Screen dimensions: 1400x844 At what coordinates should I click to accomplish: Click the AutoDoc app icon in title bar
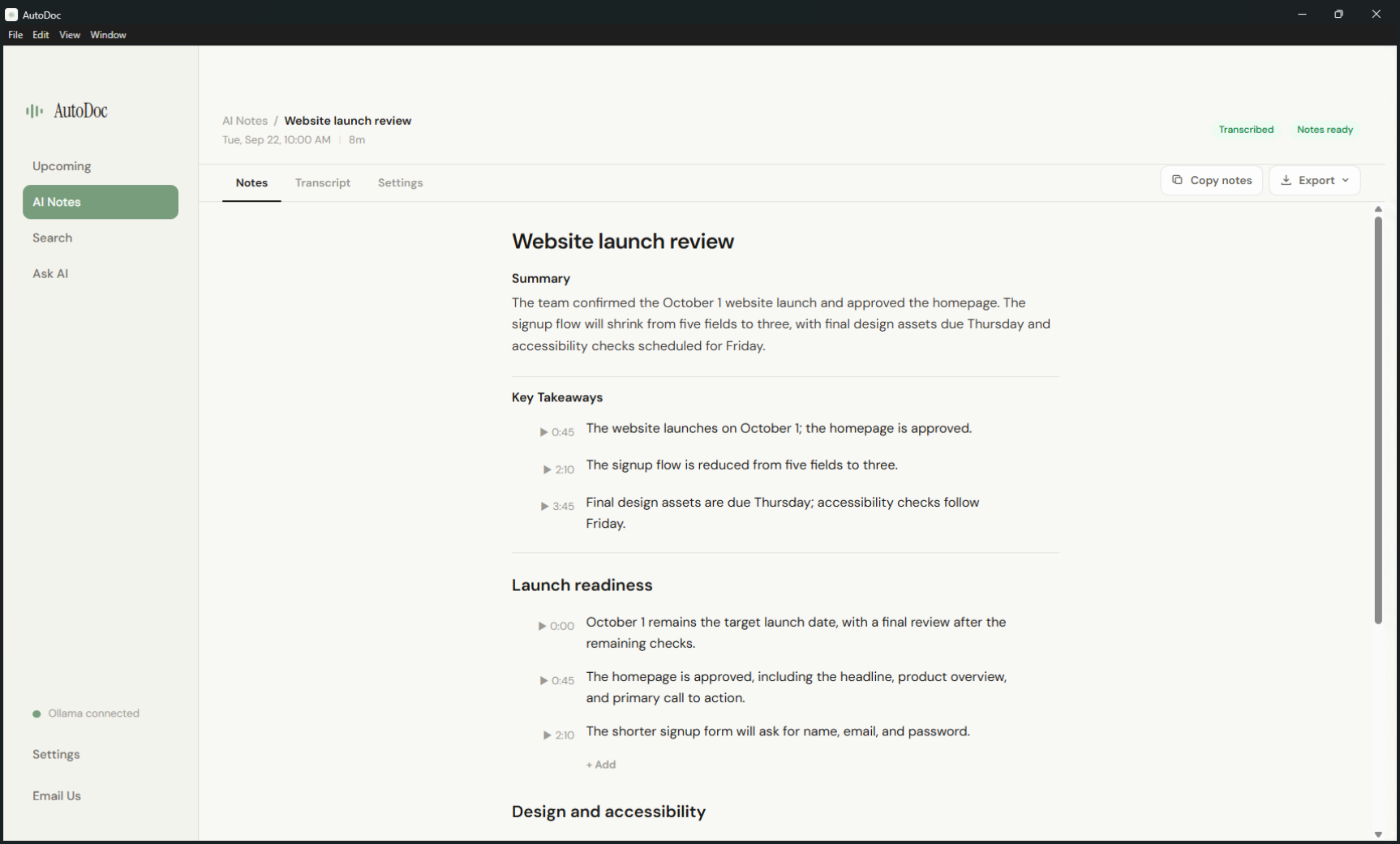(x=11, y=15)
